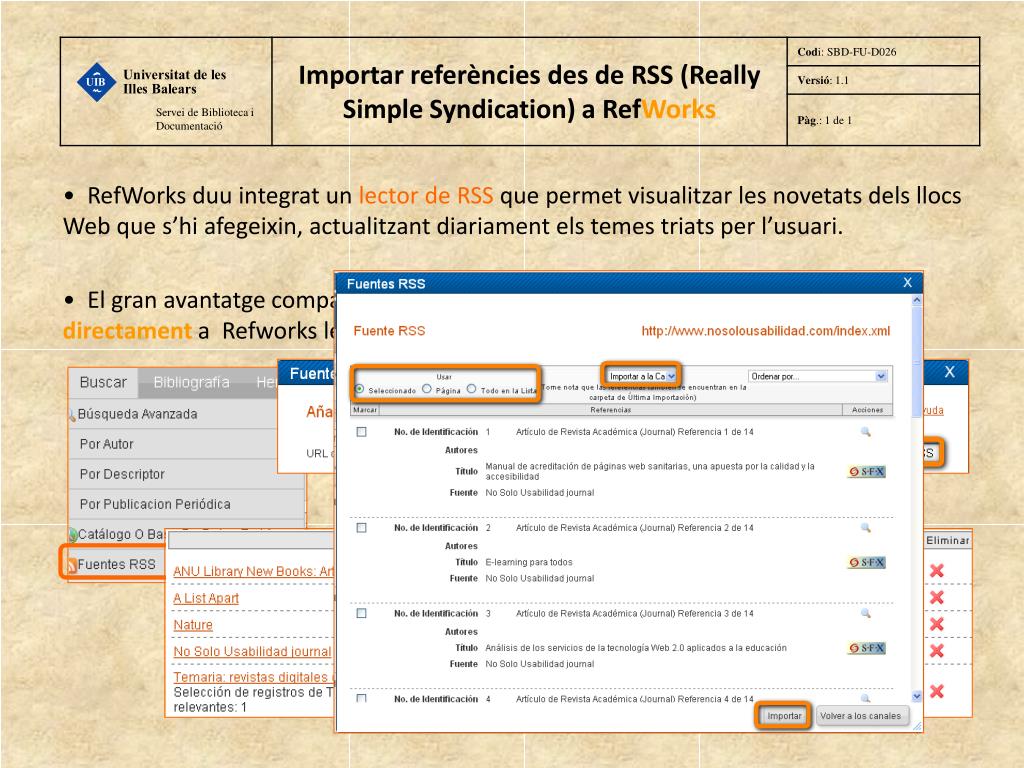The width and height of the screenshot is (1024, 768).
Task: Close the Fuentes RSS dialog with X
Action: coord(907,283)
